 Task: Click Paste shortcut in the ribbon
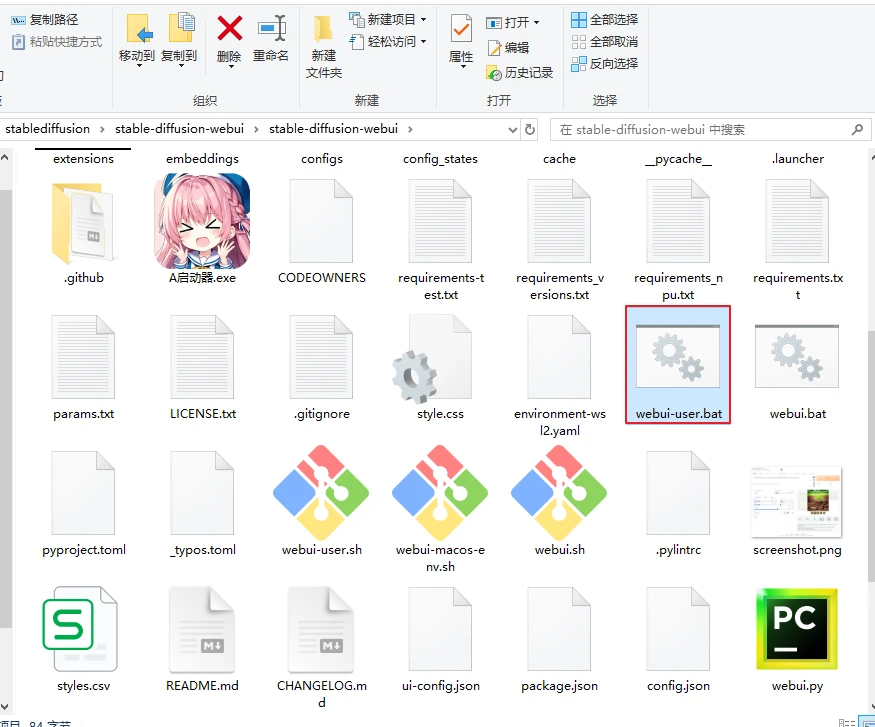tap(57, 42)
